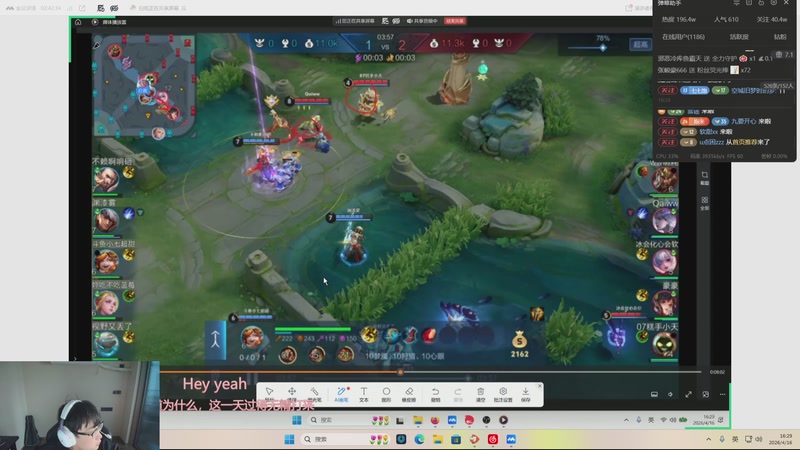
Task: Expand outer system tray hidden icons chevron
Action: (709, 439)
